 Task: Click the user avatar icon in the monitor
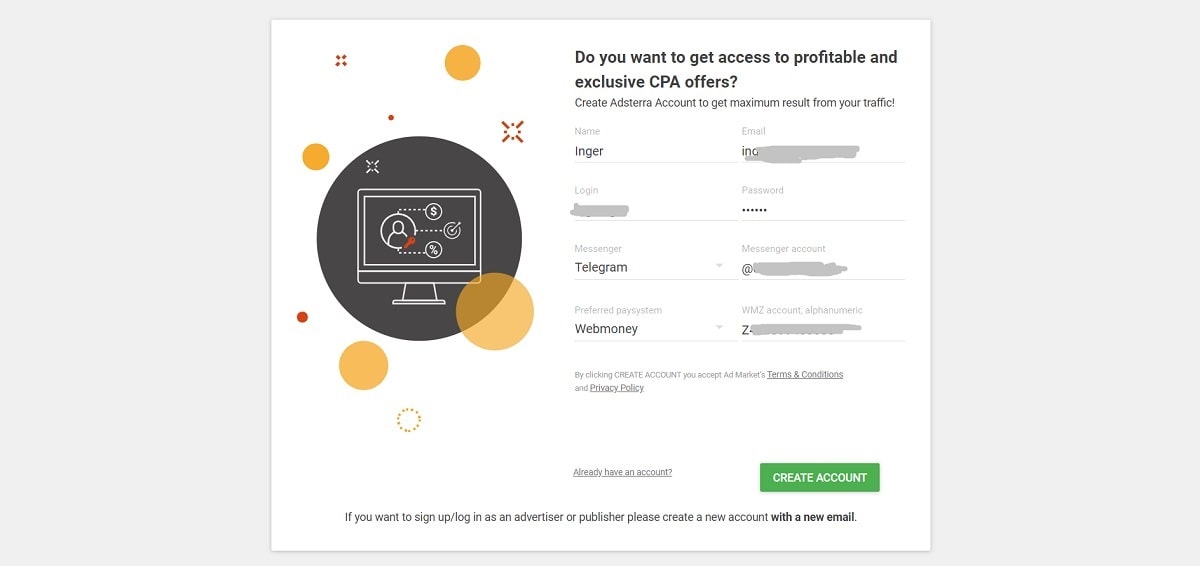click(x=398, y=231)
